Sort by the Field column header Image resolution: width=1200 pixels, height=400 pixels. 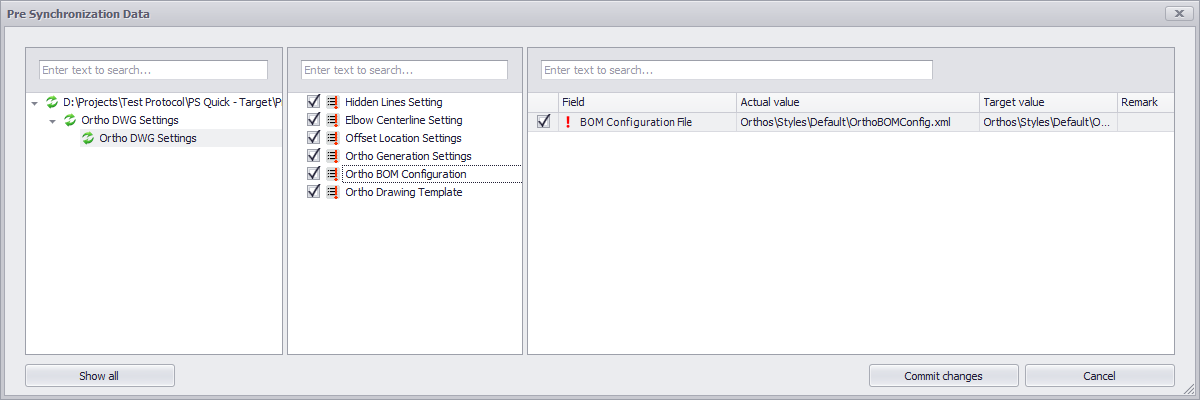pyautogui.click(x=647, y=102)
